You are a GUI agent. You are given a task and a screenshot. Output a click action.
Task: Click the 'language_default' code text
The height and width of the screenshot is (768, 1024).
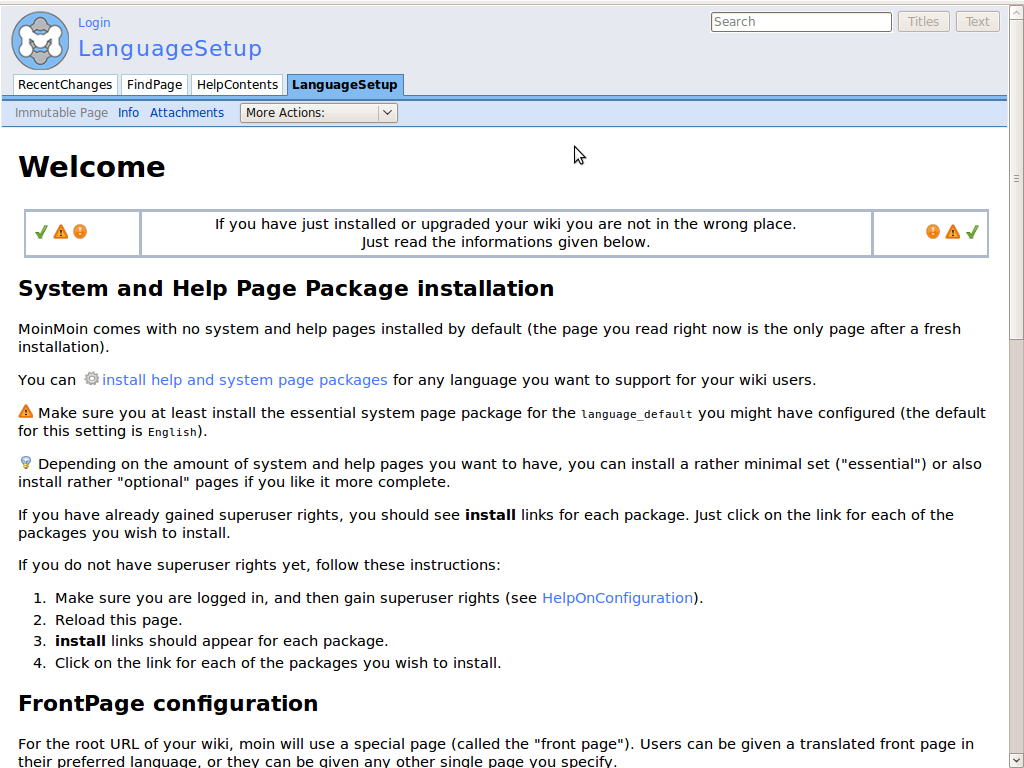click(x=637, y=415)
